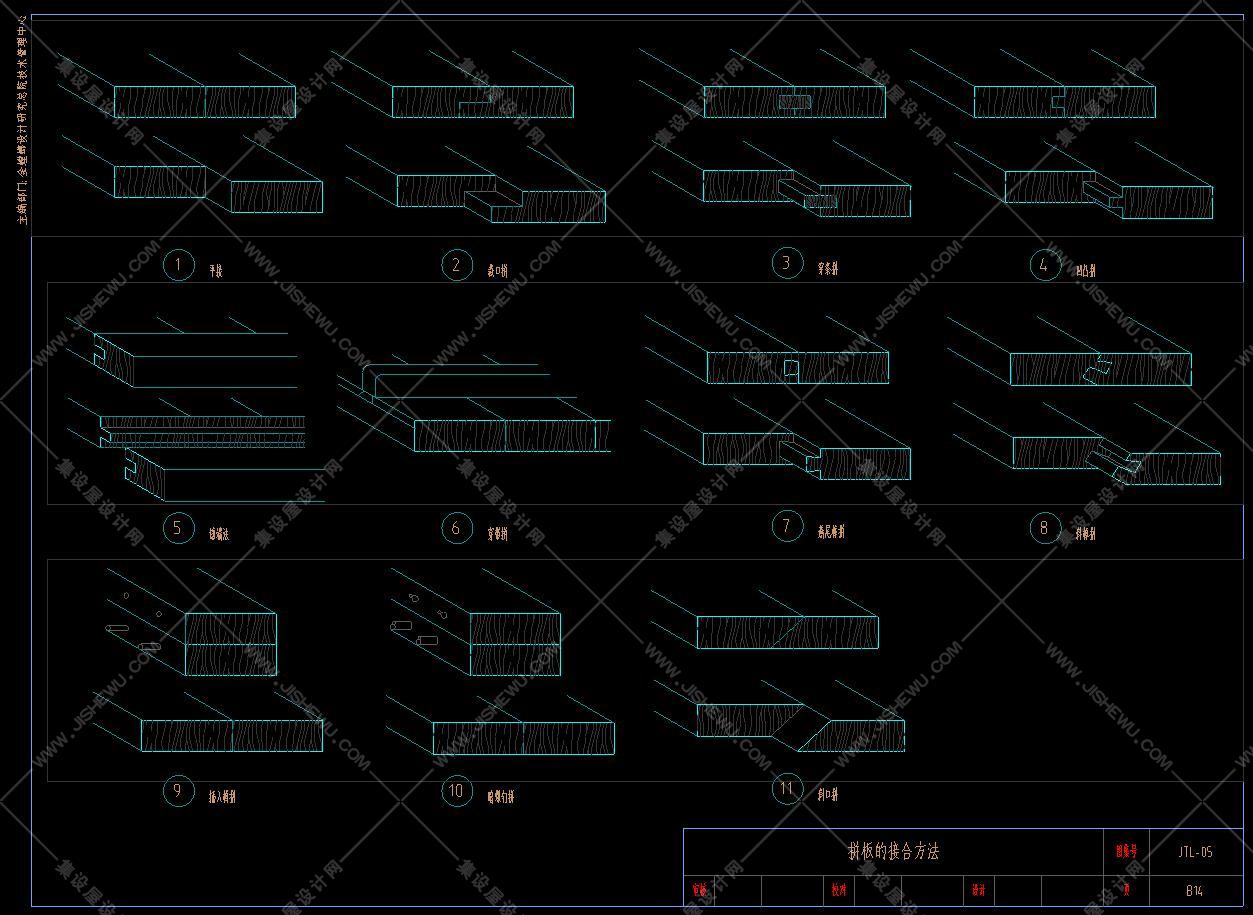Click the circled number 1 marker
This screenshot has height=915, width=1253.
[178, 265]
